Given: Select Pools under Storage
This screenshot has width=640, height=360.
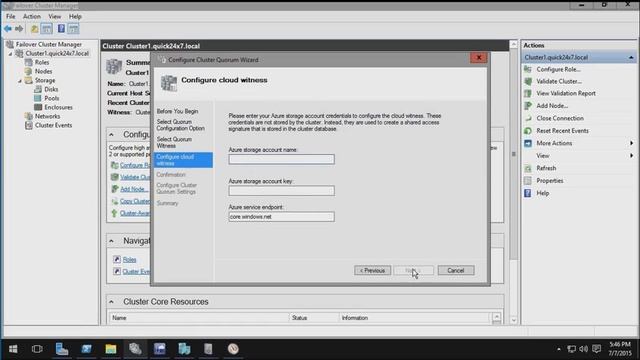Looking at the screenshot, I should pos(51,98).
